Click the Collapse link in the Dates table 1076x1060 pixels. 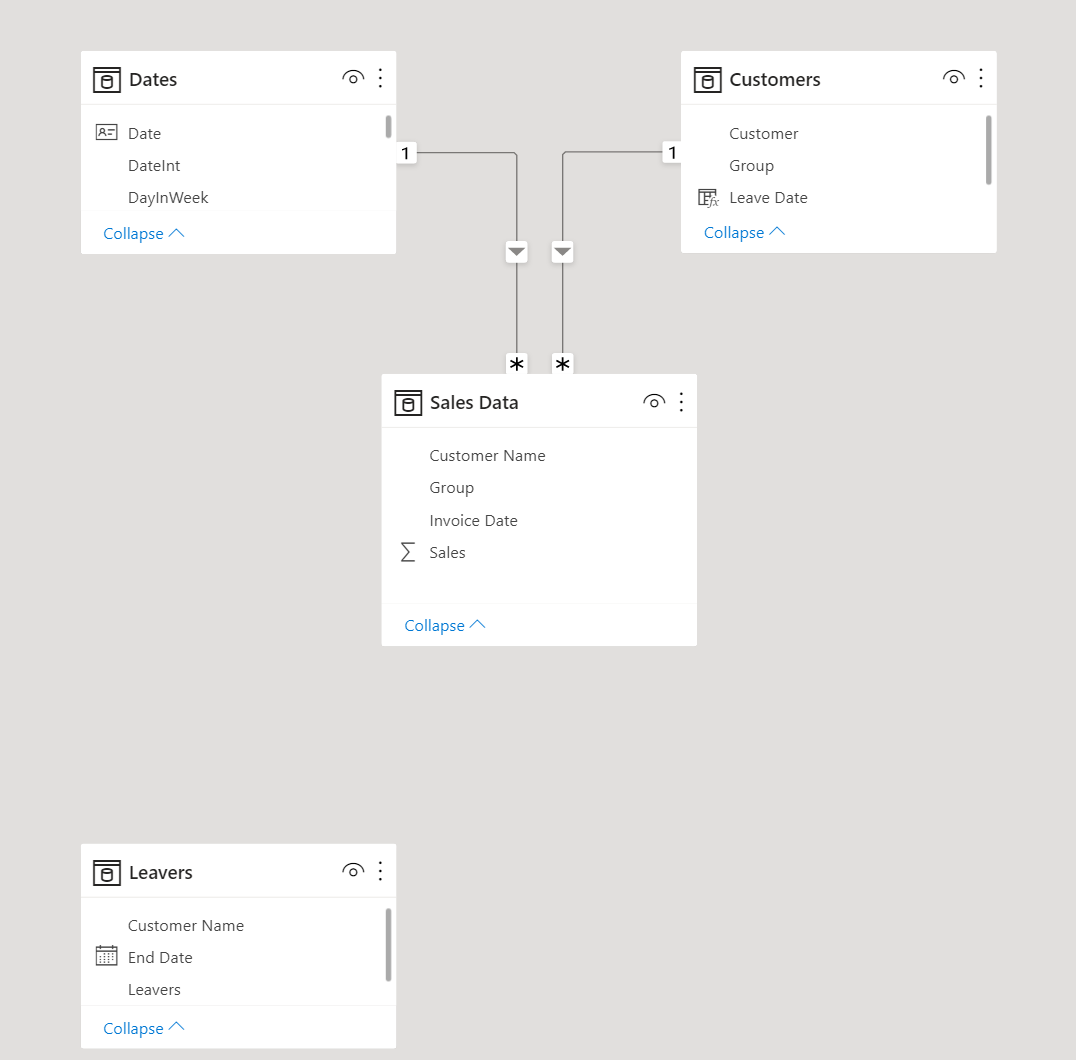(x=144, y=233)
